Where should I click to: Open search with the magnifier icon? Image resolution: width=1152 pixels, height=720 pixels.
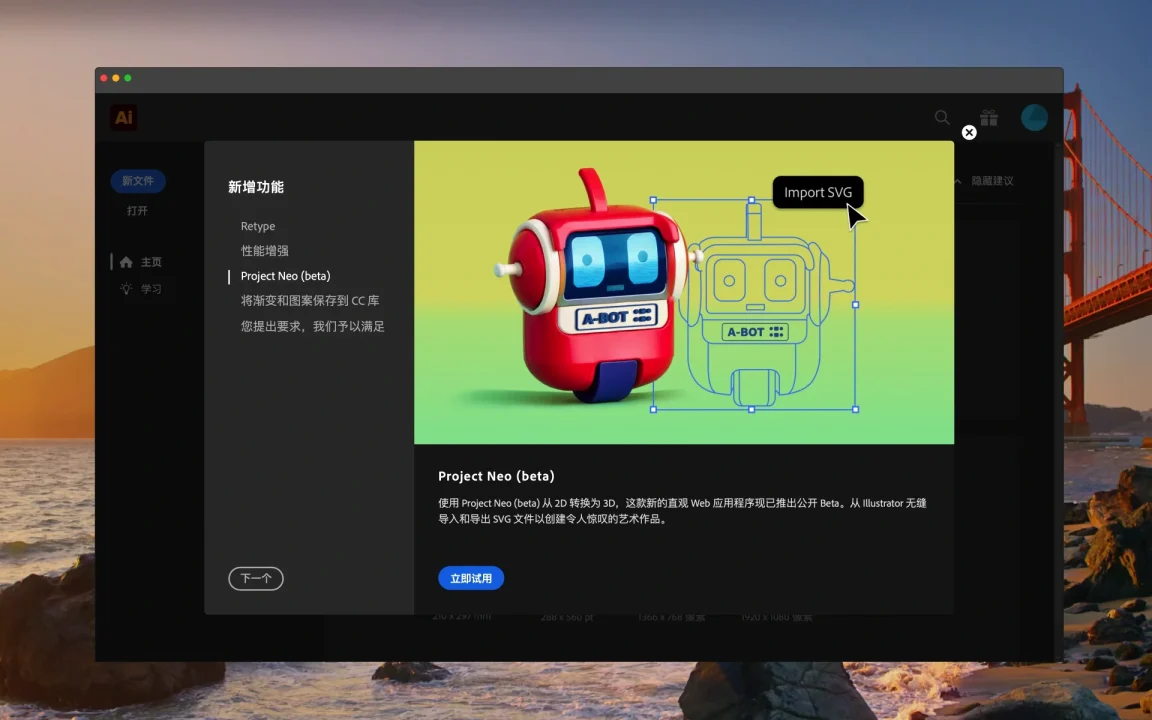point(942,118)
